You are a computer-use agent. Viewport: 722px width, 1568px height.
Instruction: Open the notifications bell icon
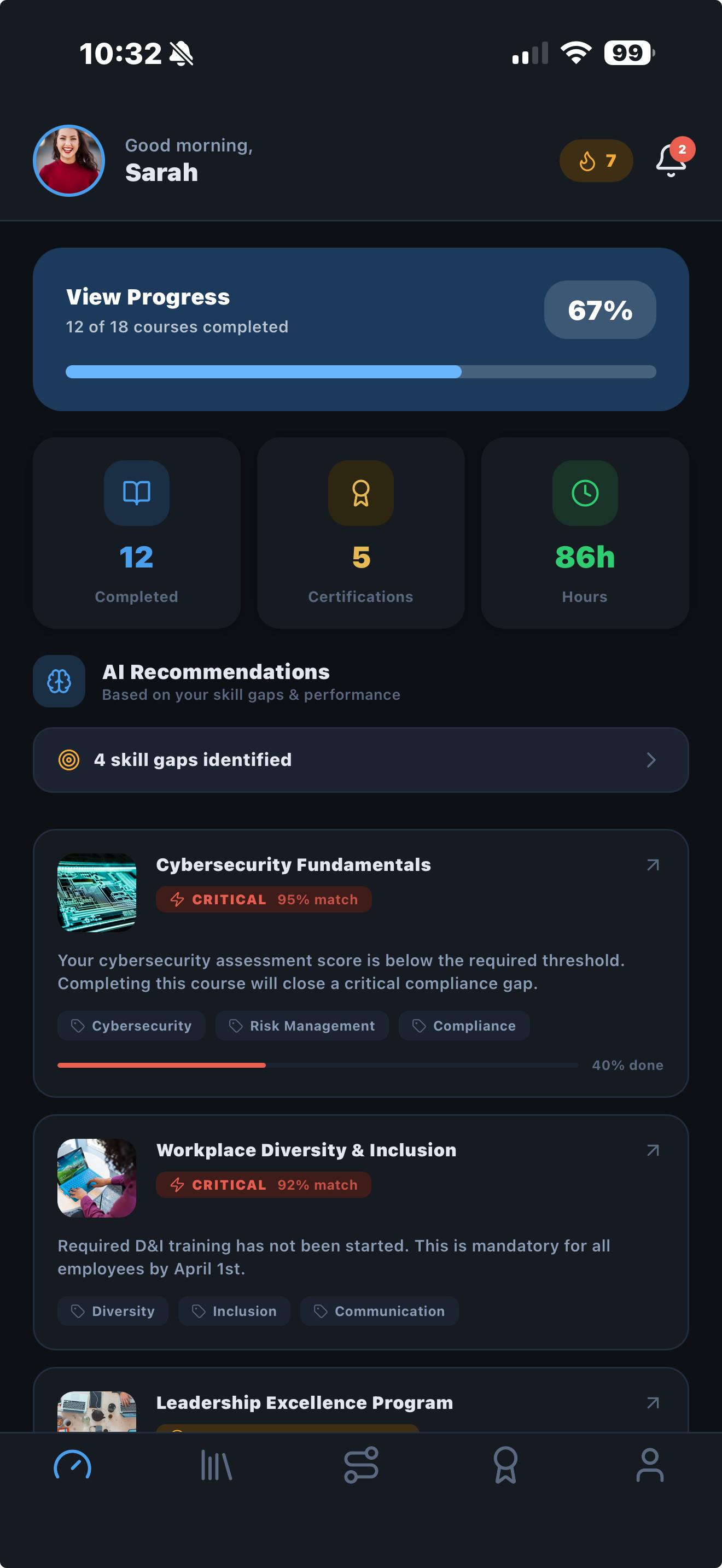click(671, 161)
